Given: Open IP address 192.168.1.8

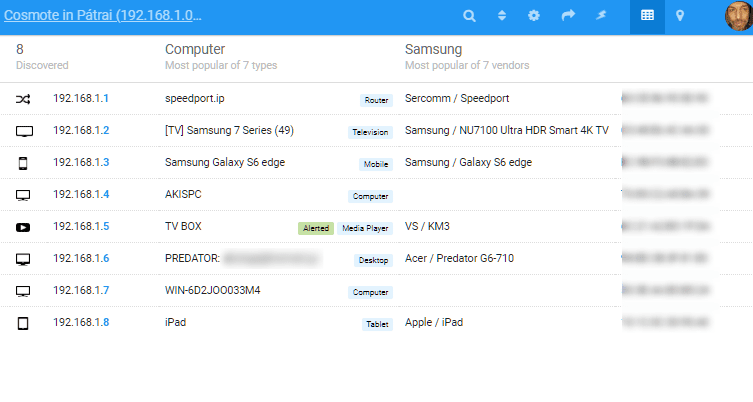Looking at the screenshot, I should click(81, 322).
